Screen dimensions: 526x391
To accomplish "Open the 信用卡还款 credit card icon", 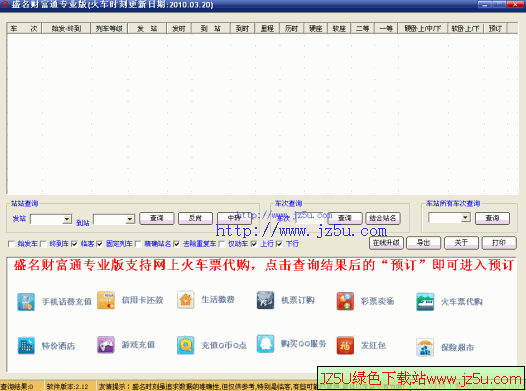I will [106, 300].
